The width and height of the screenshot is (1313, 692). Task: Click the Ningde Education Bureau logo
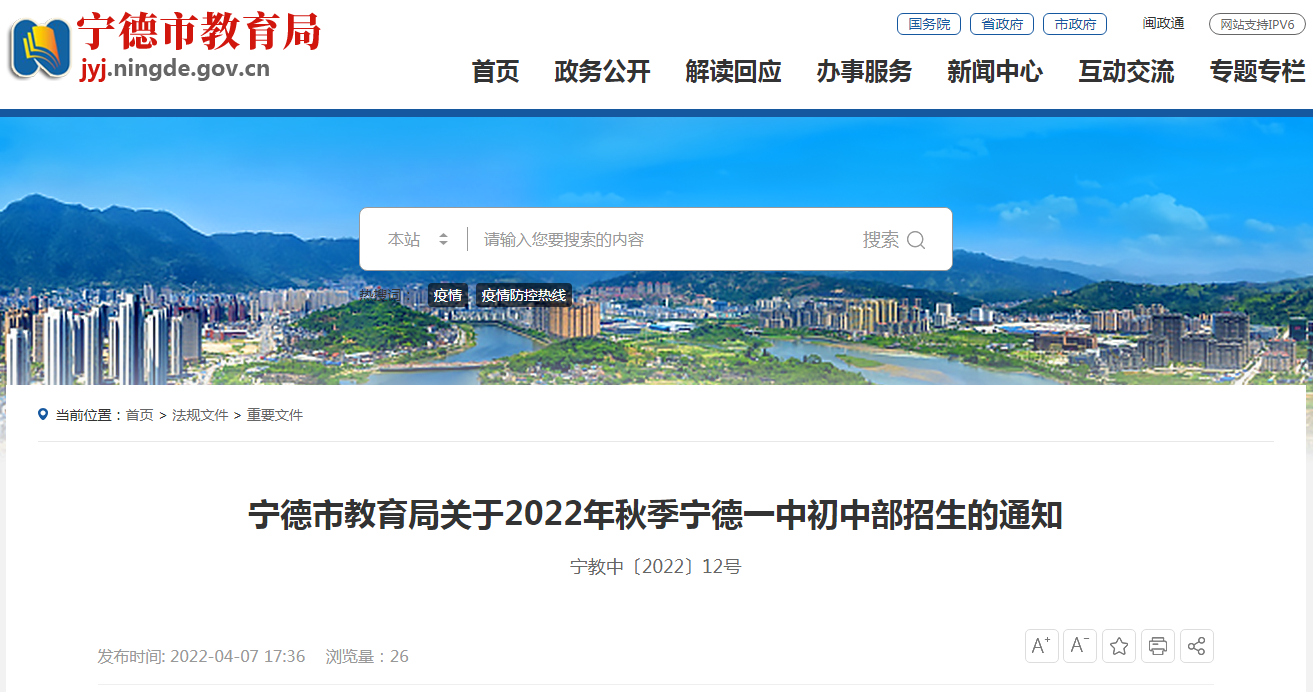point(165,47)
